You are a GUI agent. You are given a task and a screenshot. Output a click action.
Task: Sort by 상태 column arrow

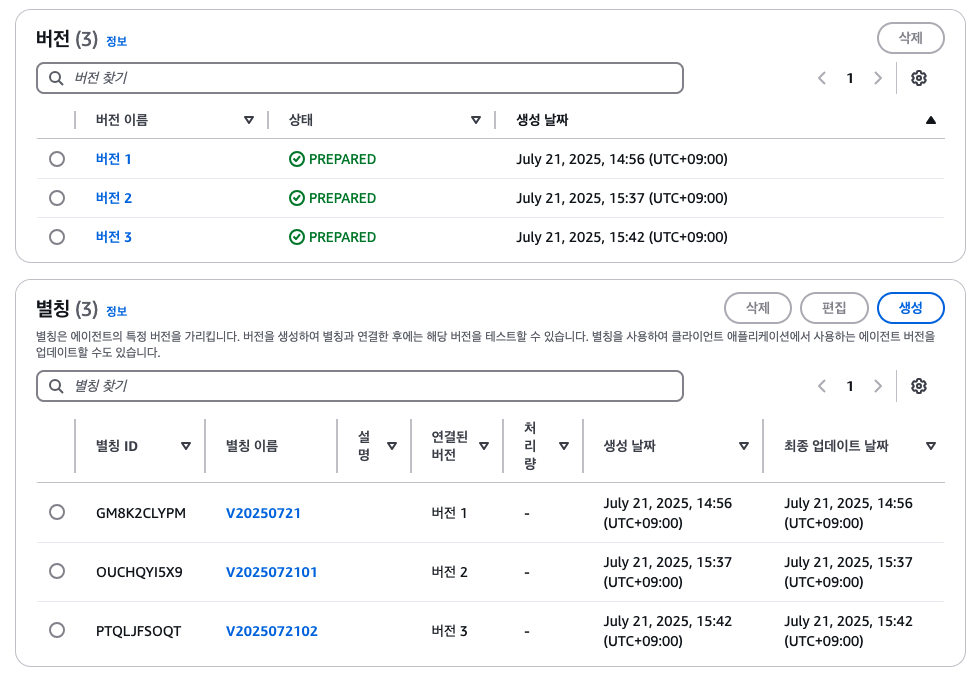[476, 120]
